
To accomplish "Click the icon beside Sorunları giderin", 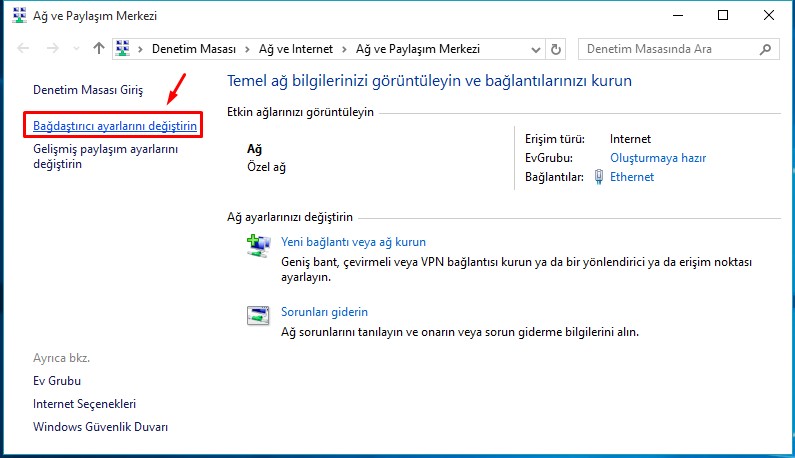I will click(258, 316).
